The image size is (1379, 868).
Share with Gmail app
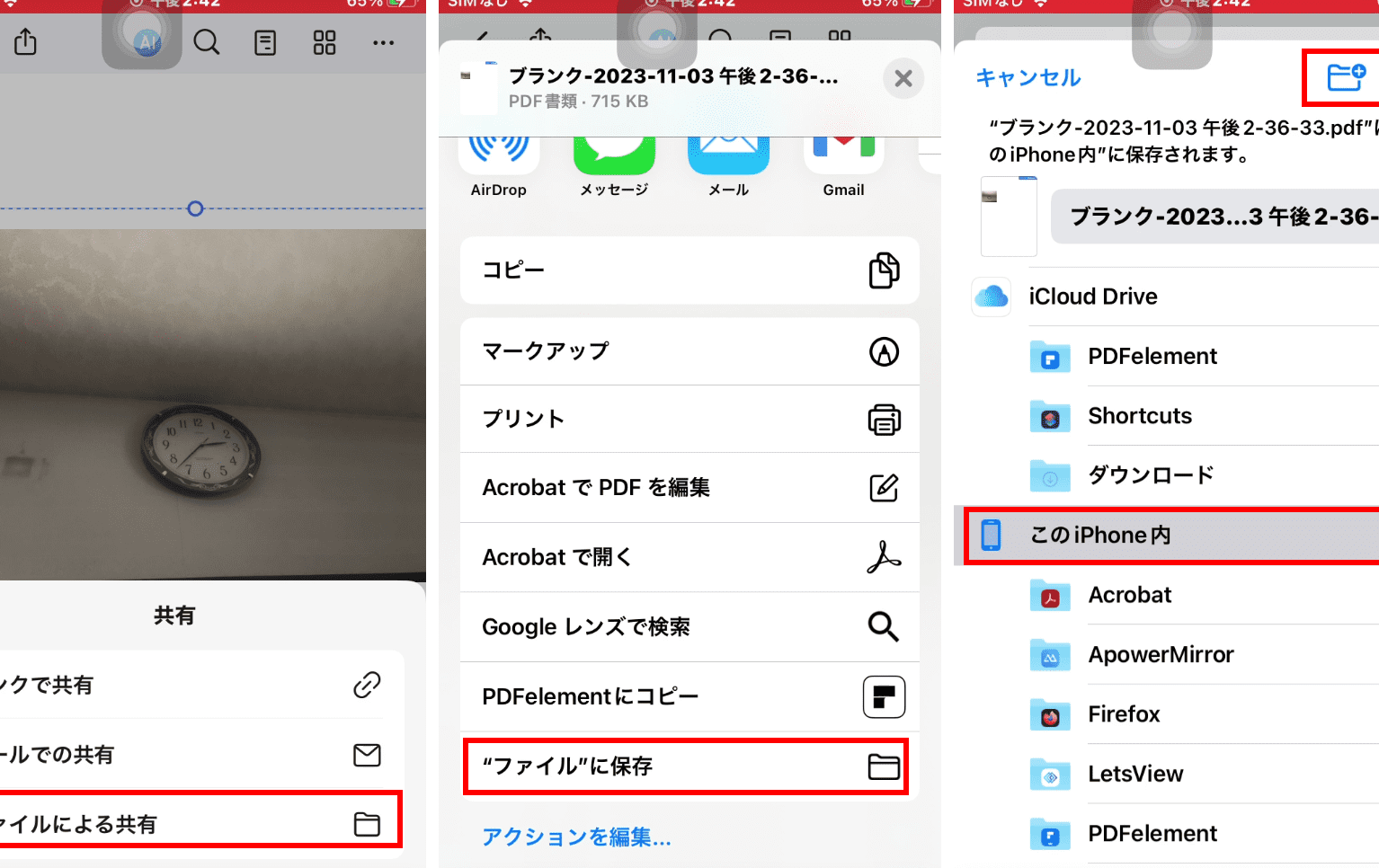pyautogui.click(x=843, y=164)
